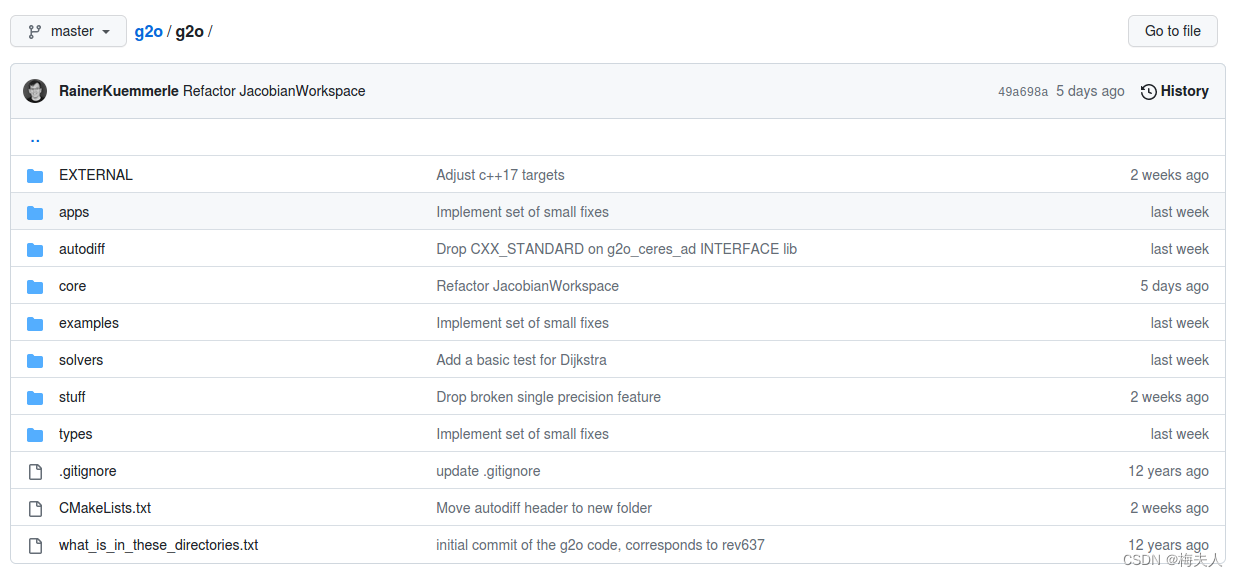Click the stuff folder icon
The image size is (1238, 577).
[x=35, y=397]
